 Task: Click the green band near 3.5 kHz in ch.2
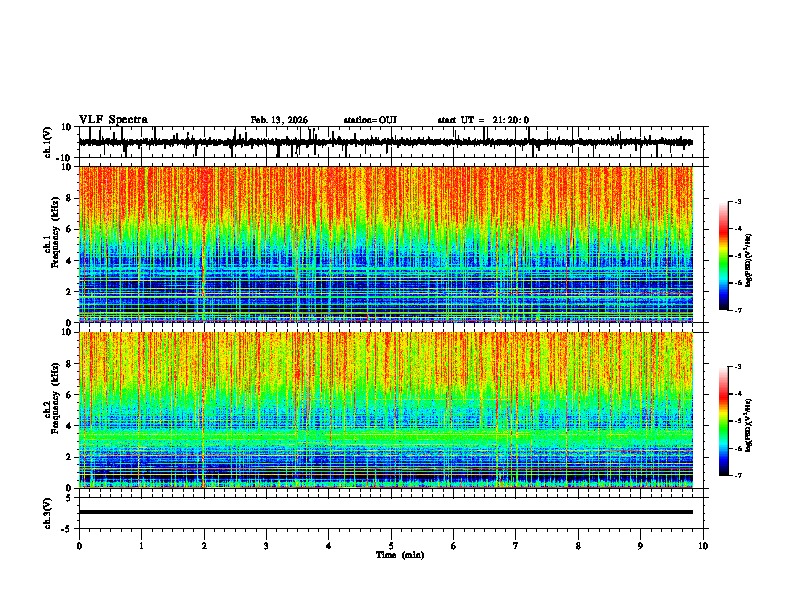point(386,435)
